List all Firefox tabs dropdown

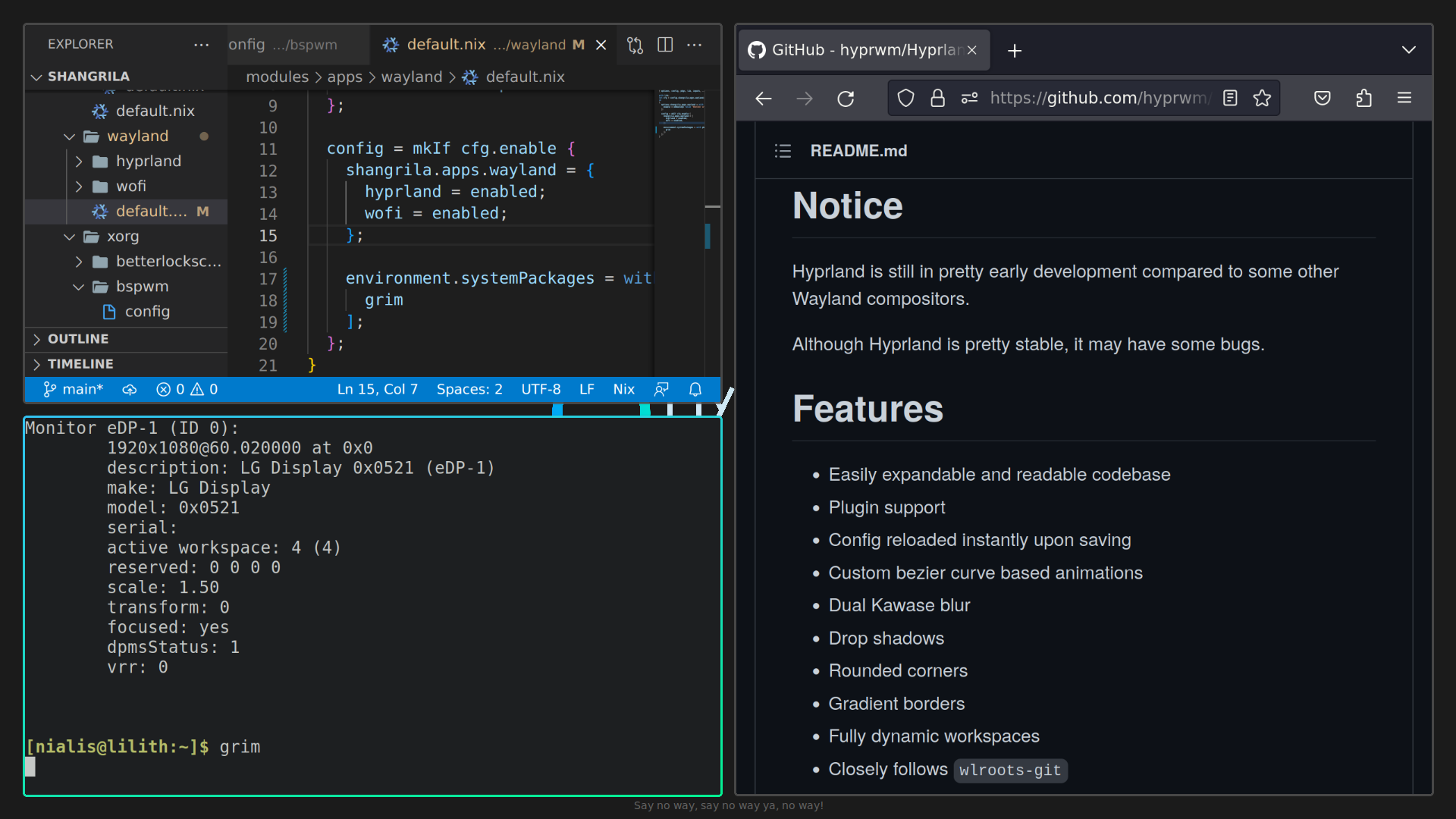click(1408, 50)
